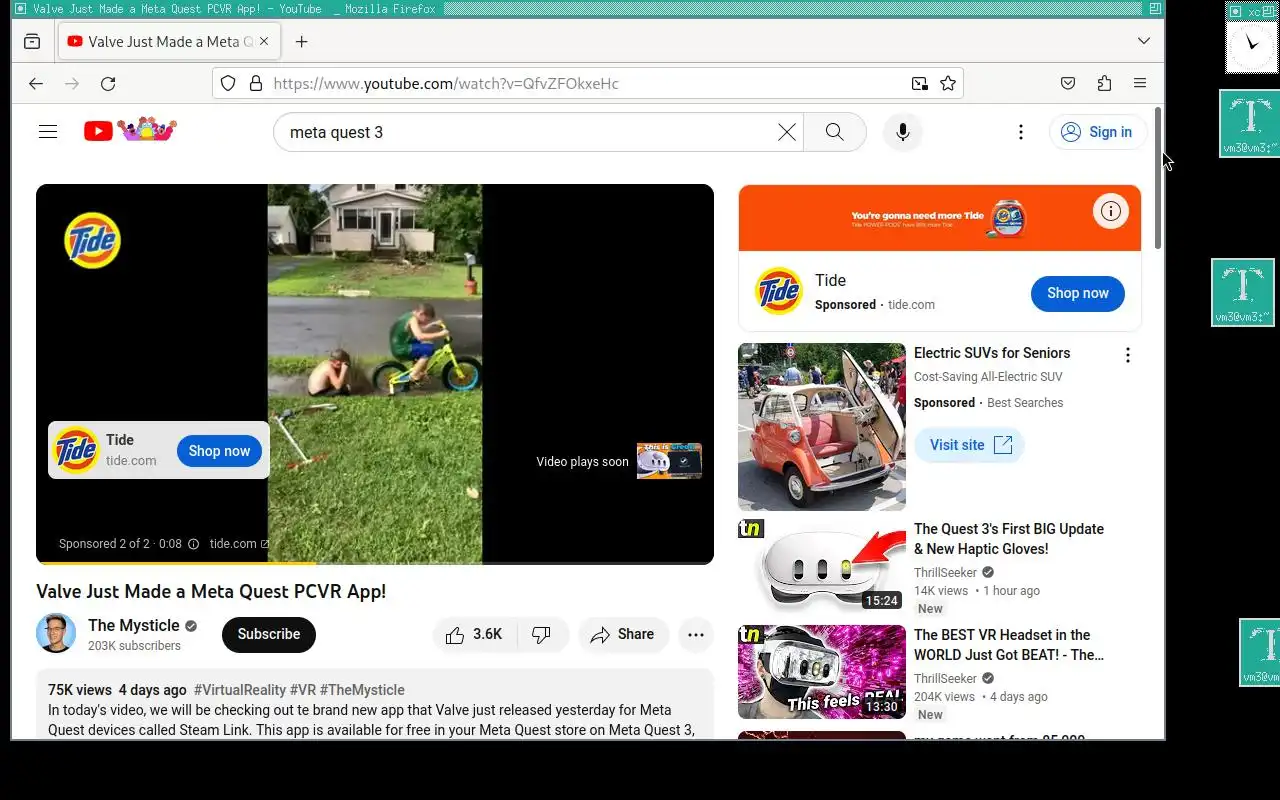Show site security padlock info
The height and width of the screenshot is (800, 1280).
point(255,84)
